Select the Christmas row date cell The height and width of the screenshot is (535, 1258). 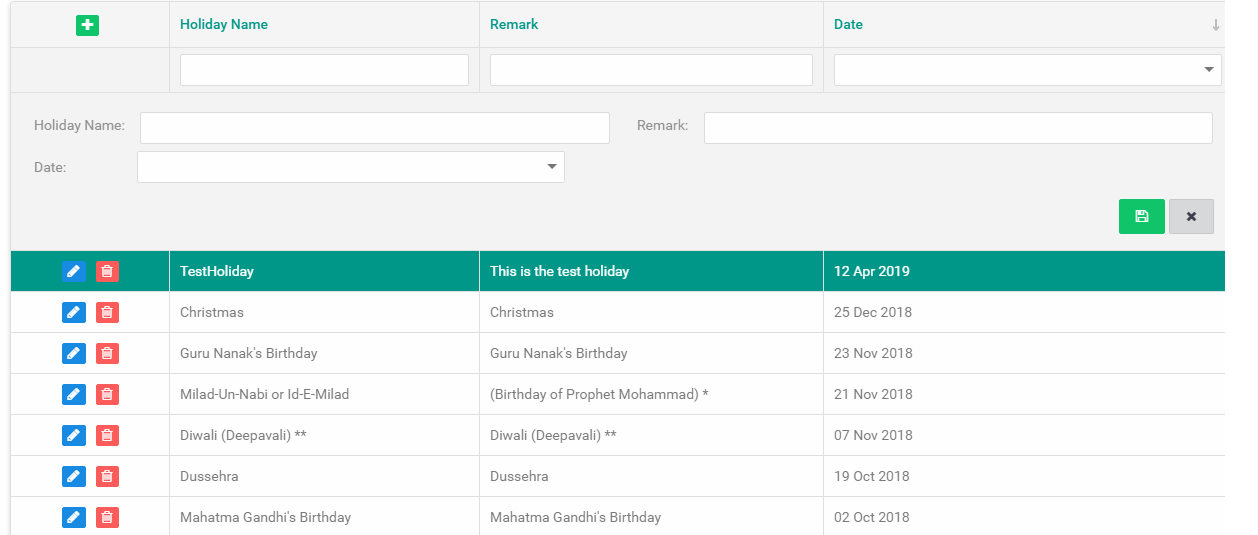click(873, 312)
